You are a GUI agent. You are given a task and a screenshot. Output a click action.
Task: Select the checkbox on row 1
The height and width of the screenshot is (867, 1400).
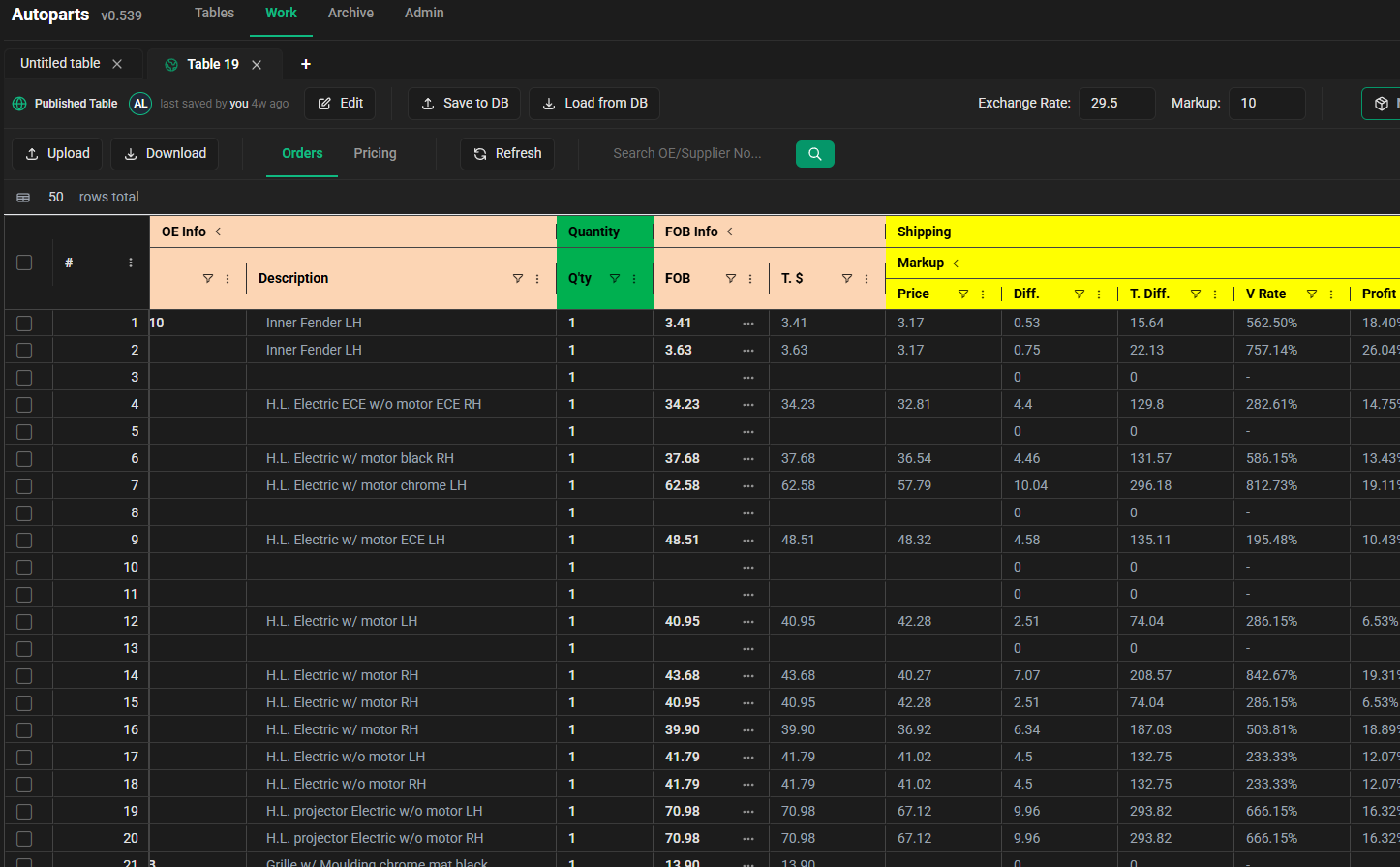(23, 323)
